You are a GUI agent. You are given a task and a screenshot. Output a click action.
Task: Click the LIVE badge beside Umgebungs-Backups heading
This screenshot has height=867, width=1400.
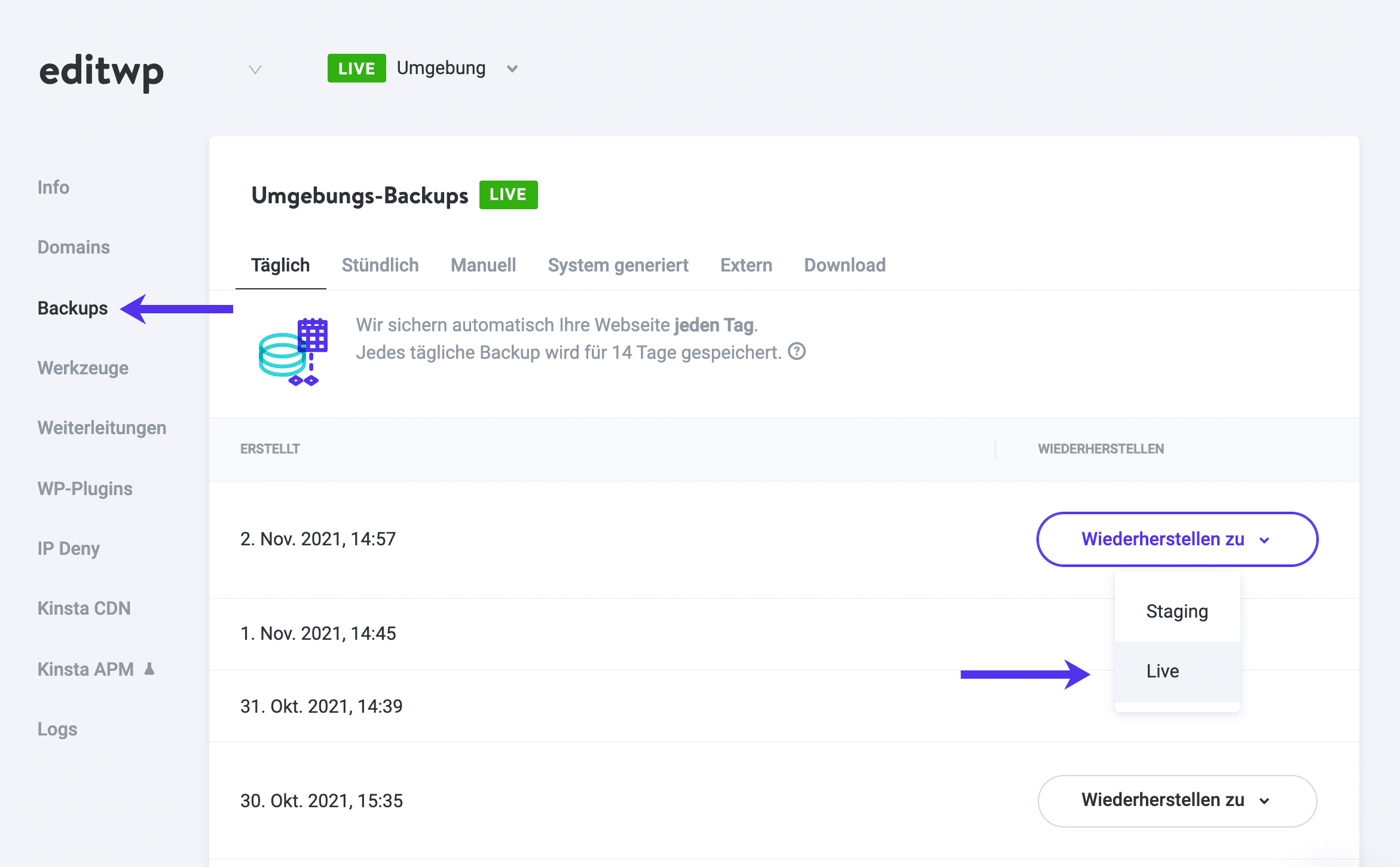(508, 194)
